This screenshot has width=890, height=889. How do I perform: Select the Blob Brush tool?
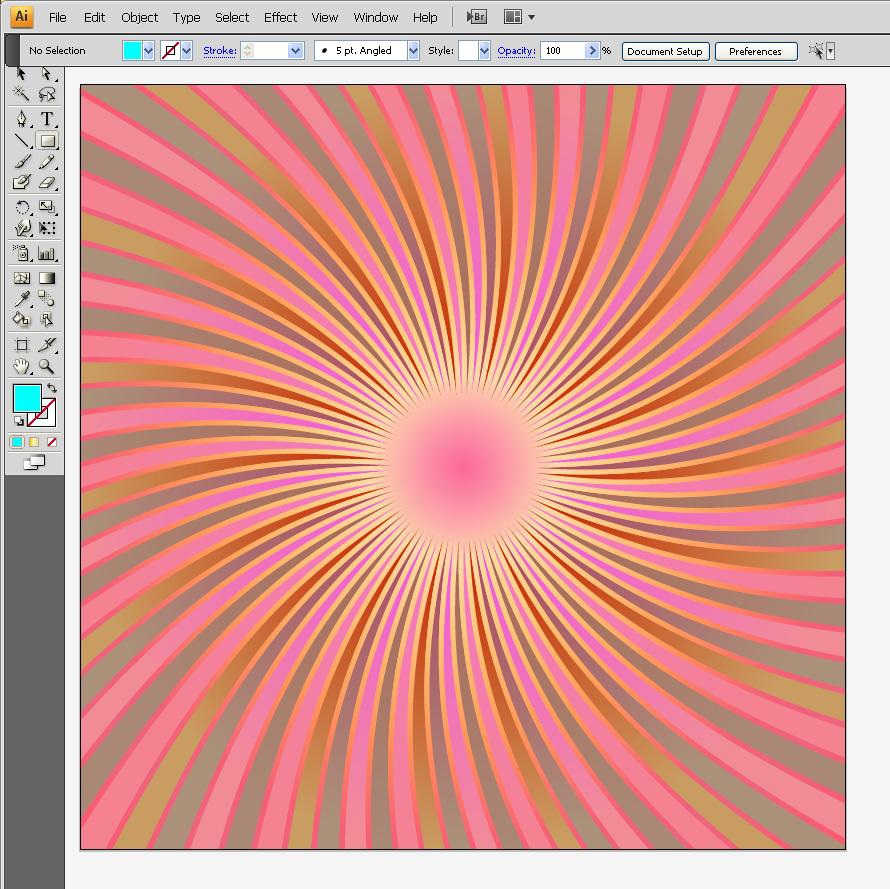pos(21,182)
